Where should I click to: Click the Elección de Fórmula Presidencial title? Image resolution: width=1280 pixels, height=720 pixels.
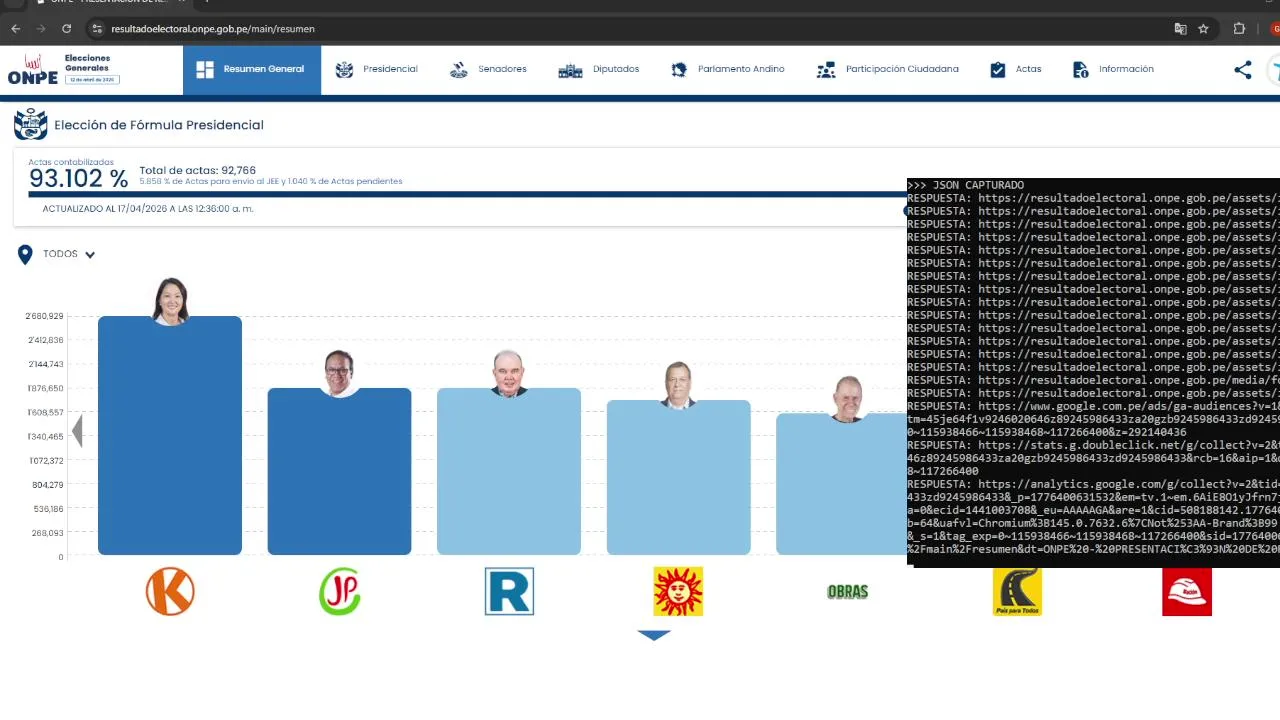pyautogui.click(x=159, y=125)
